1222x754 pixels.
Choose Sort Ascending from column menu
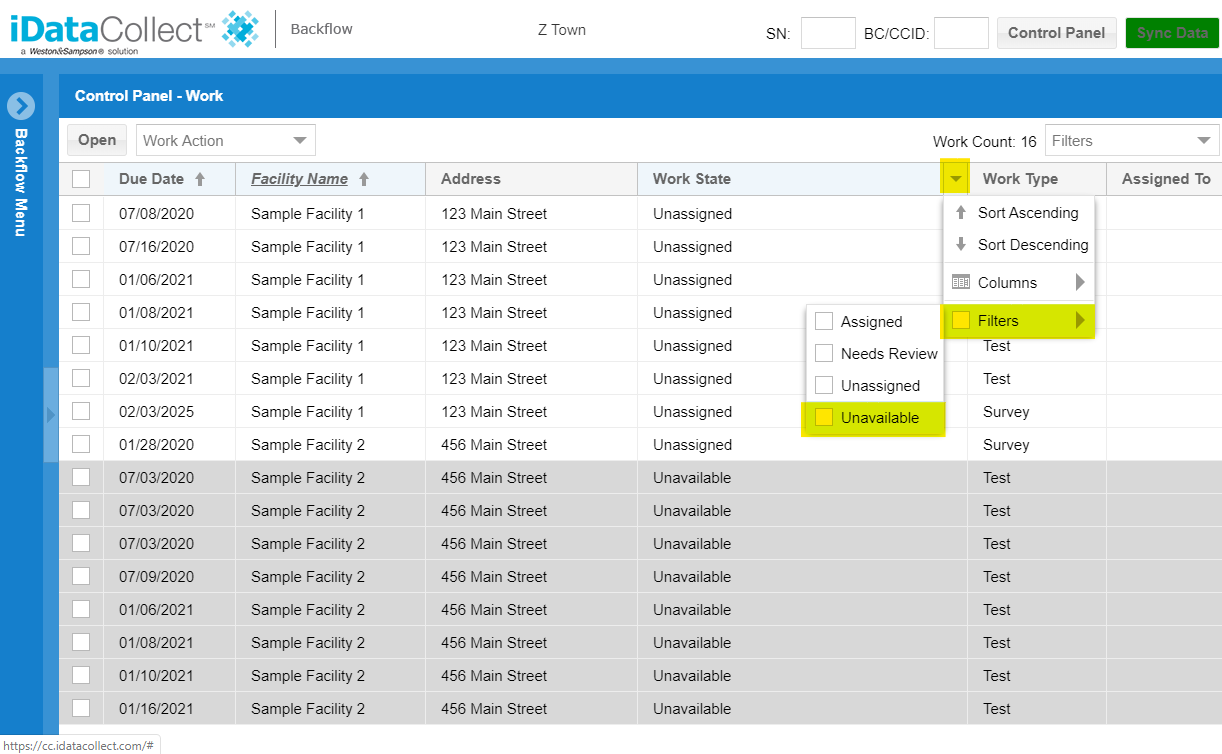tap(1019, 213)
